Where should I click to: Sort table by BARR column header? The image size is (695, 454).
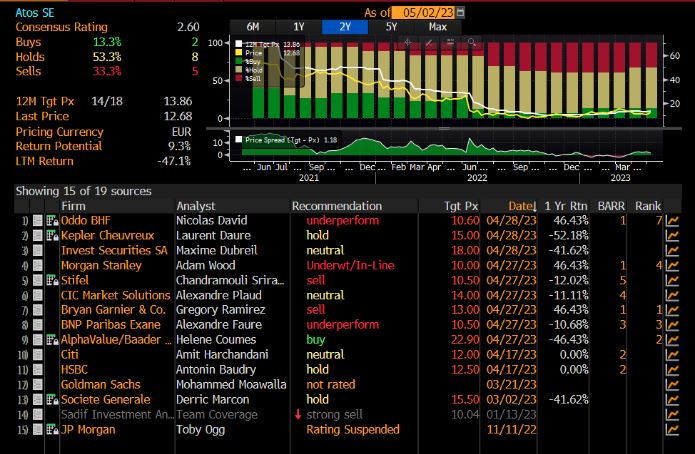tap(611, 206)
